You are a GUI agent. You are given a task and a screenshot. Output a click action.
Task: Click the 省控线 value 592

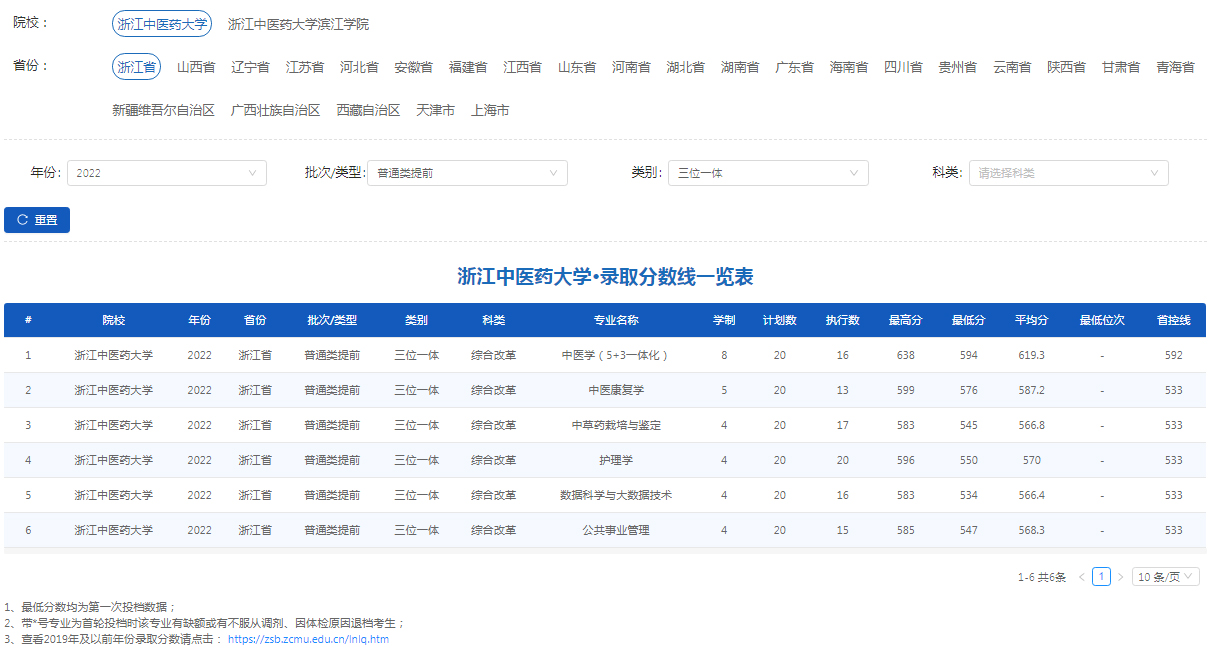(1173, 355)
